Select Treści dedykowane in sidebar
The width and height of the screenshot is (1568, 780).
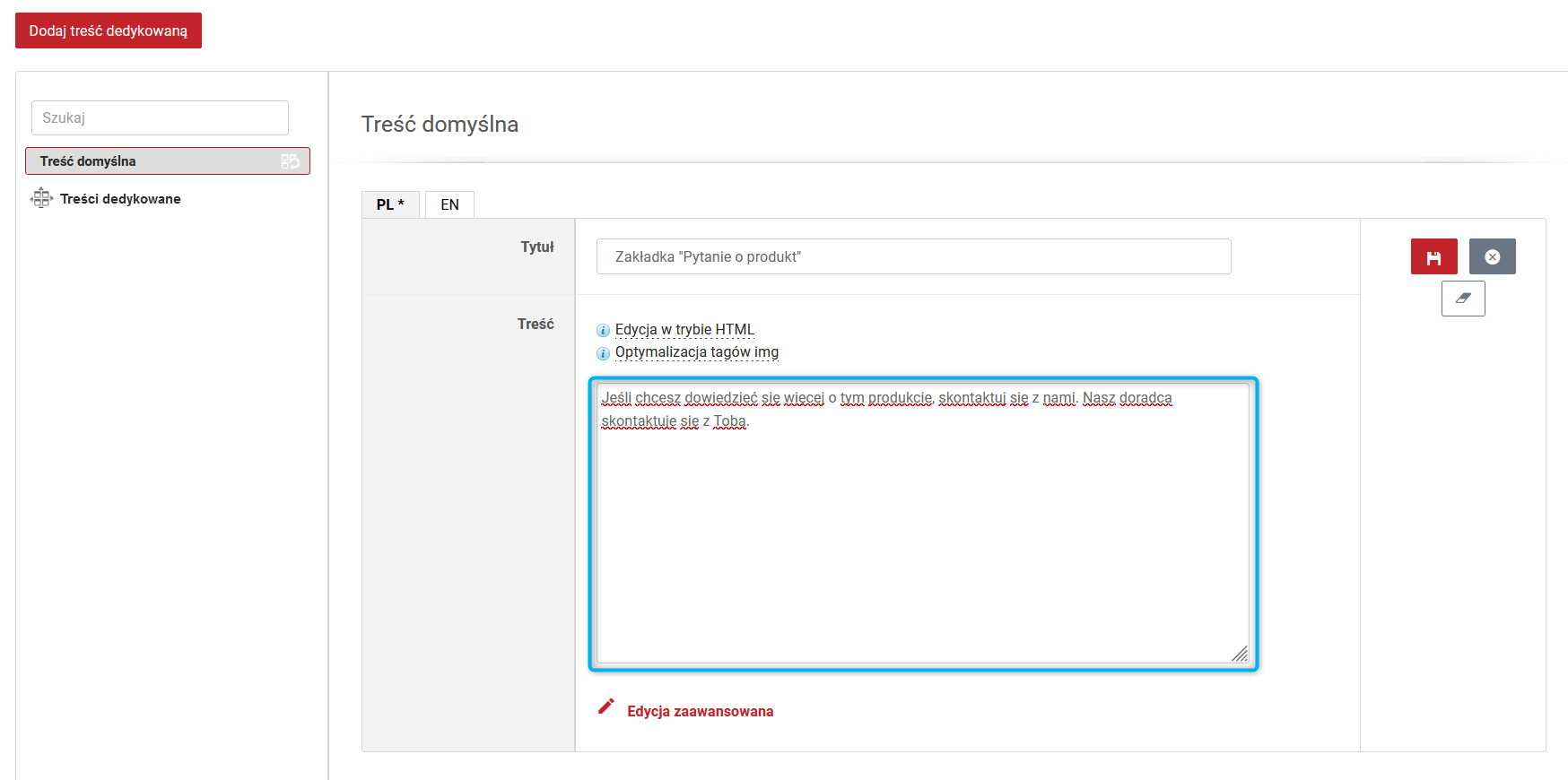(120, 199)
